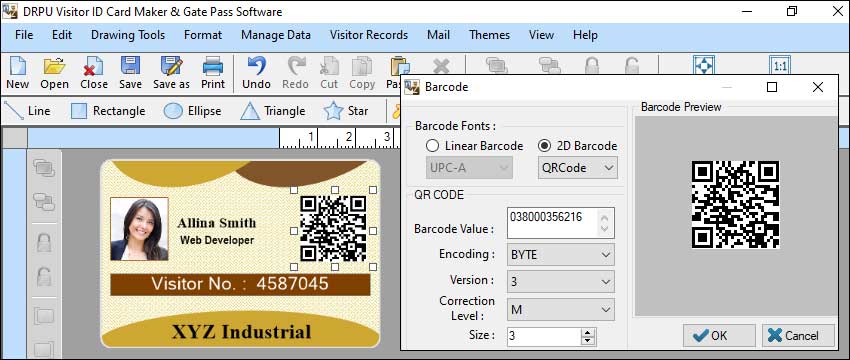The image size is (850, 360).
Task: Open the Manage Data menu
Action: (x=276, y=35)
